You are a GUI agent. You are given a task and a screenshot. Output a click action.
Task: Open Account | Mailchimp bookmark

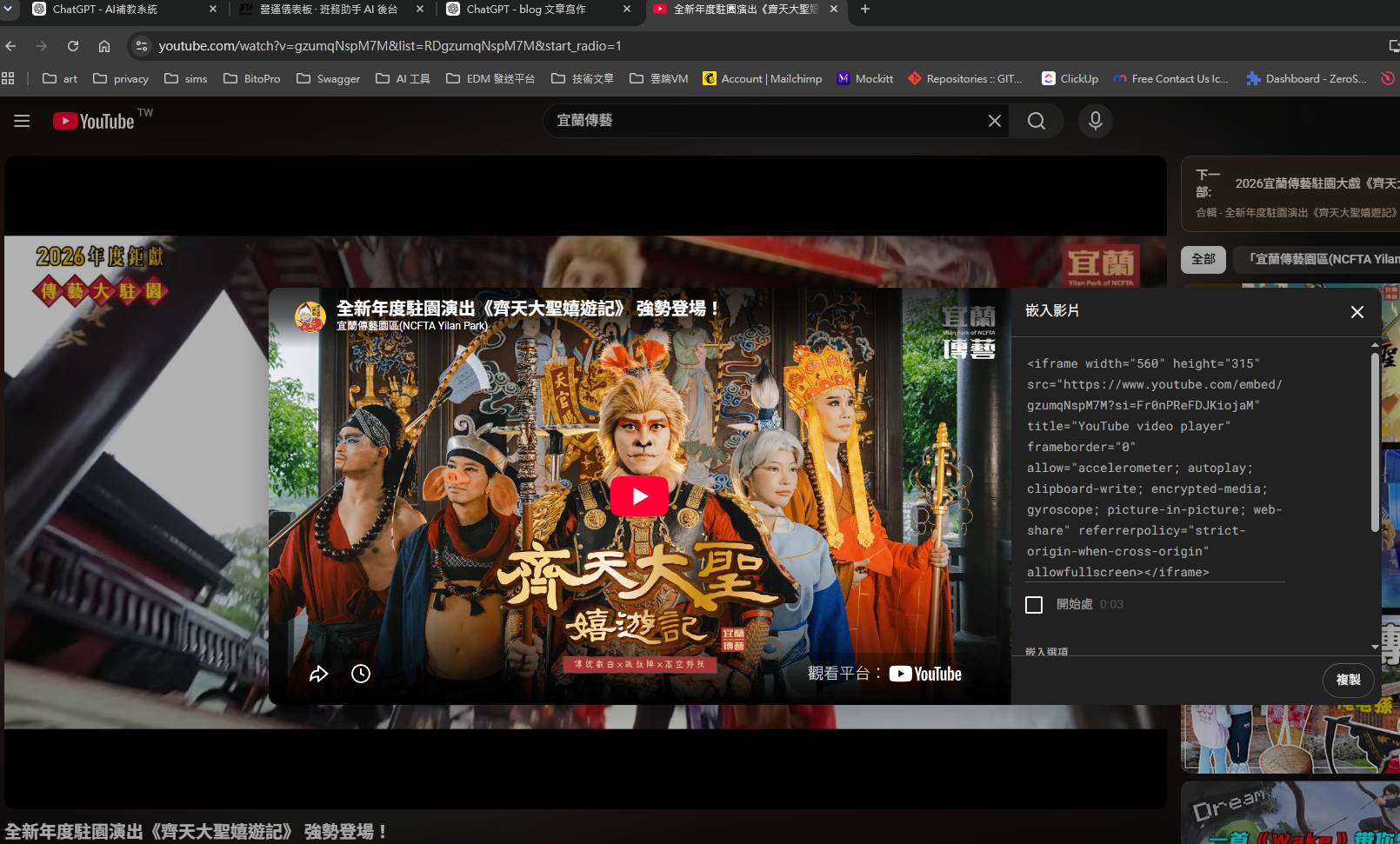pyautogui.click(x=763, y=78)
